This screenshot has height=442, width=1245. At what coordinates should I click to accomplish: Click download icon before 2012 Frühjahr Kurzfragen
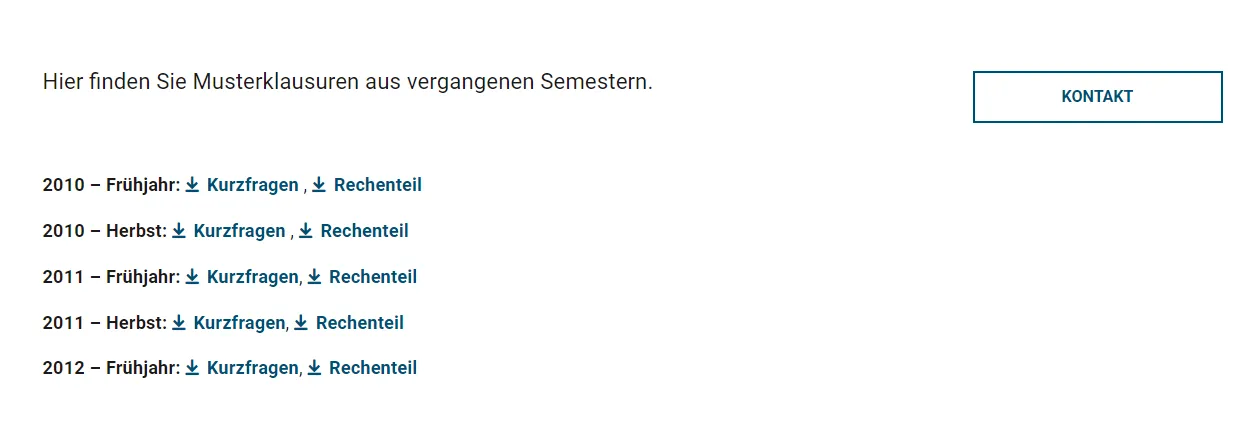pos(193,368)
